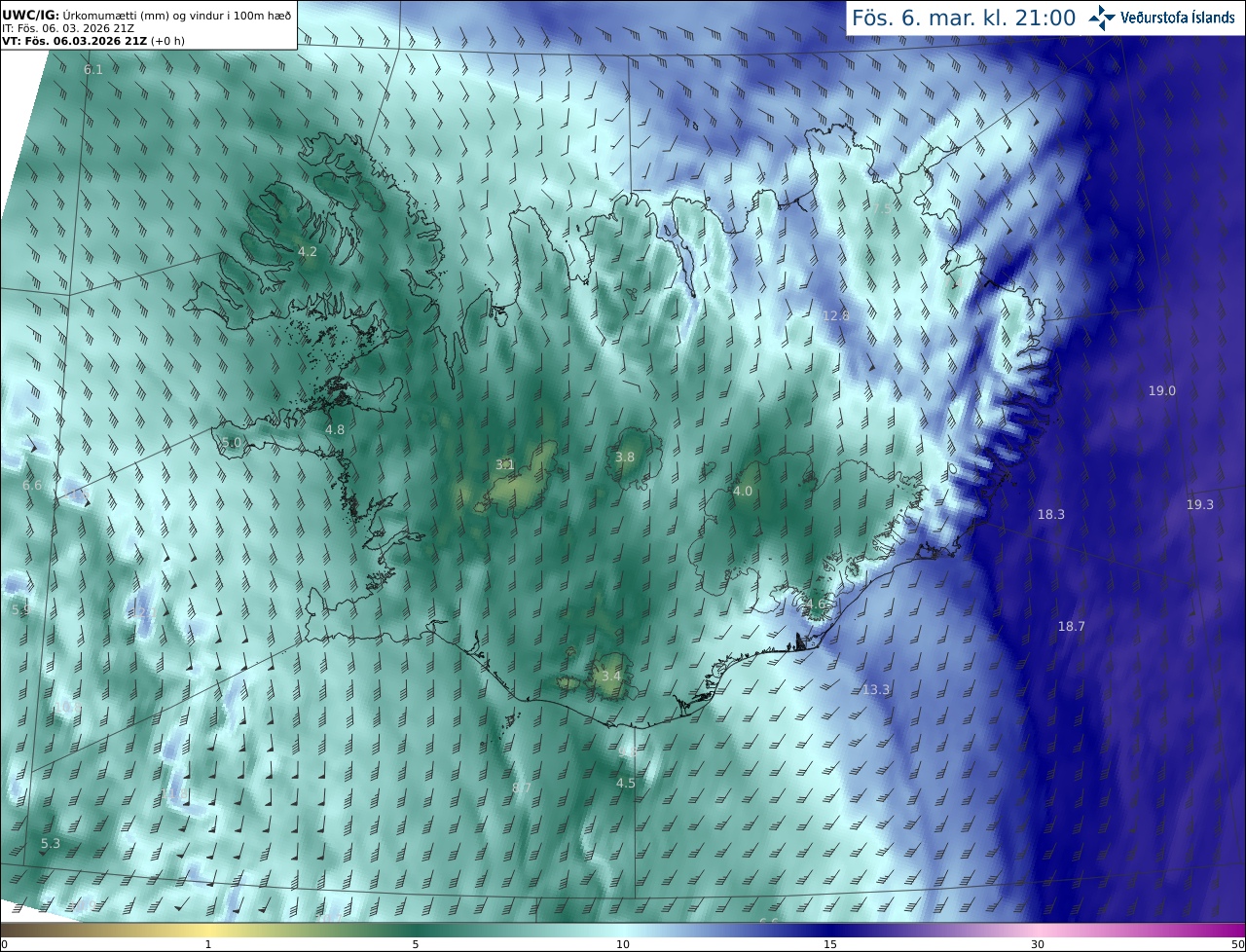Screen dimensions: 1246x952
Task: Click the dark navy colorbar segment at 15 mm
Action: point(830,930)
